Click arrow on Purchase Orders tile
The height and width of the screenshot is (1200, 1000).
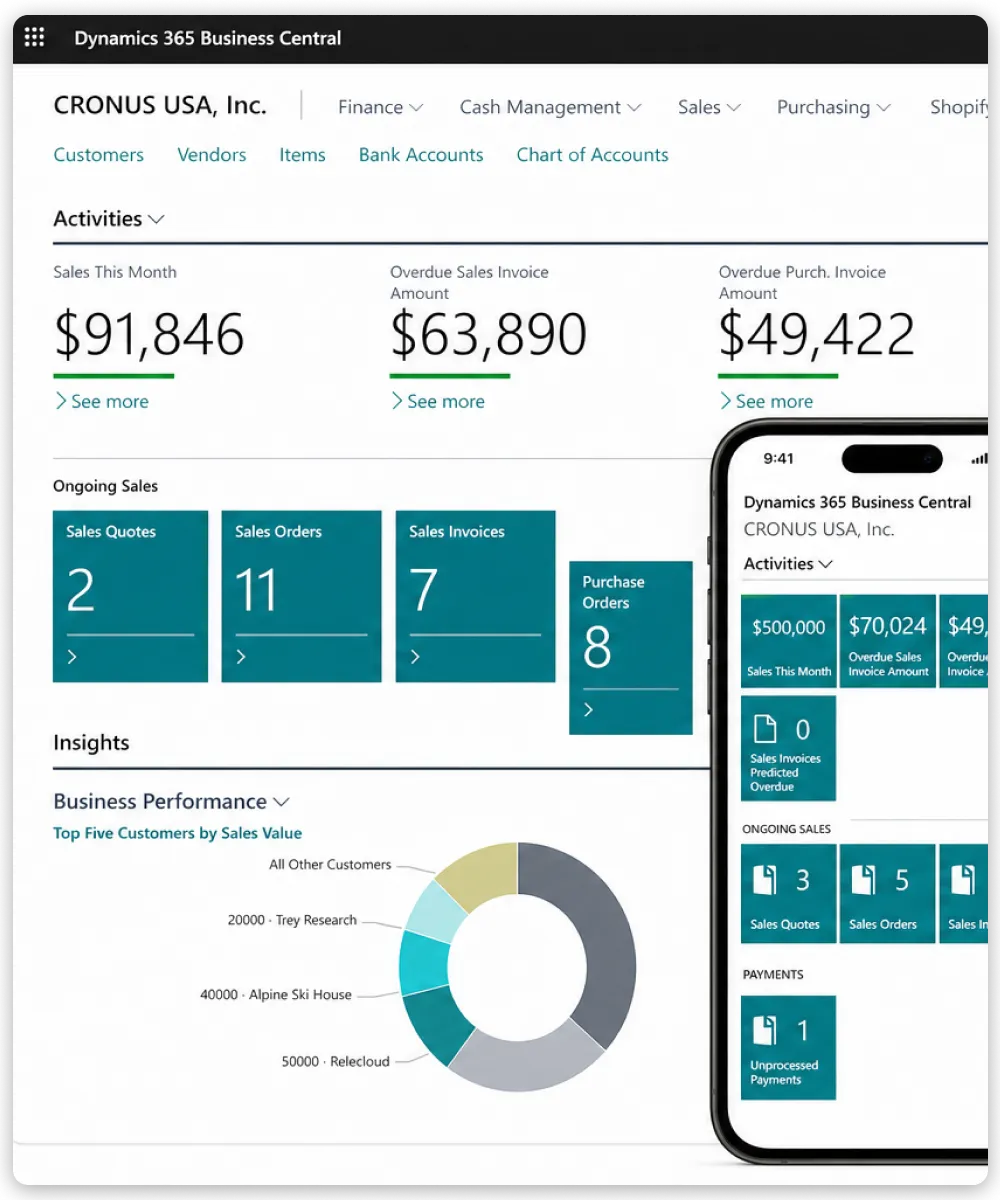589,709
